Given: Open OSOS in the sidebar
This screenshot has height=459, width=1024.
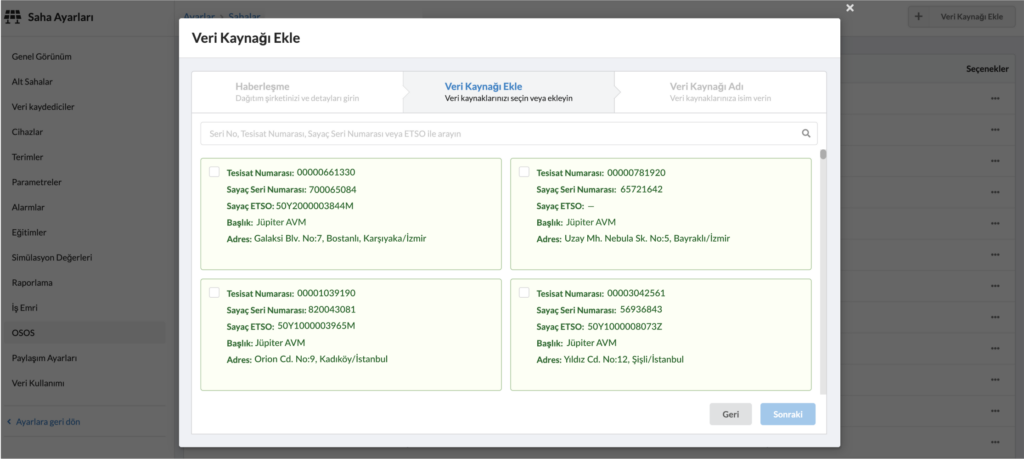Looking at the screenshot, I should click(x=23, y=332).
